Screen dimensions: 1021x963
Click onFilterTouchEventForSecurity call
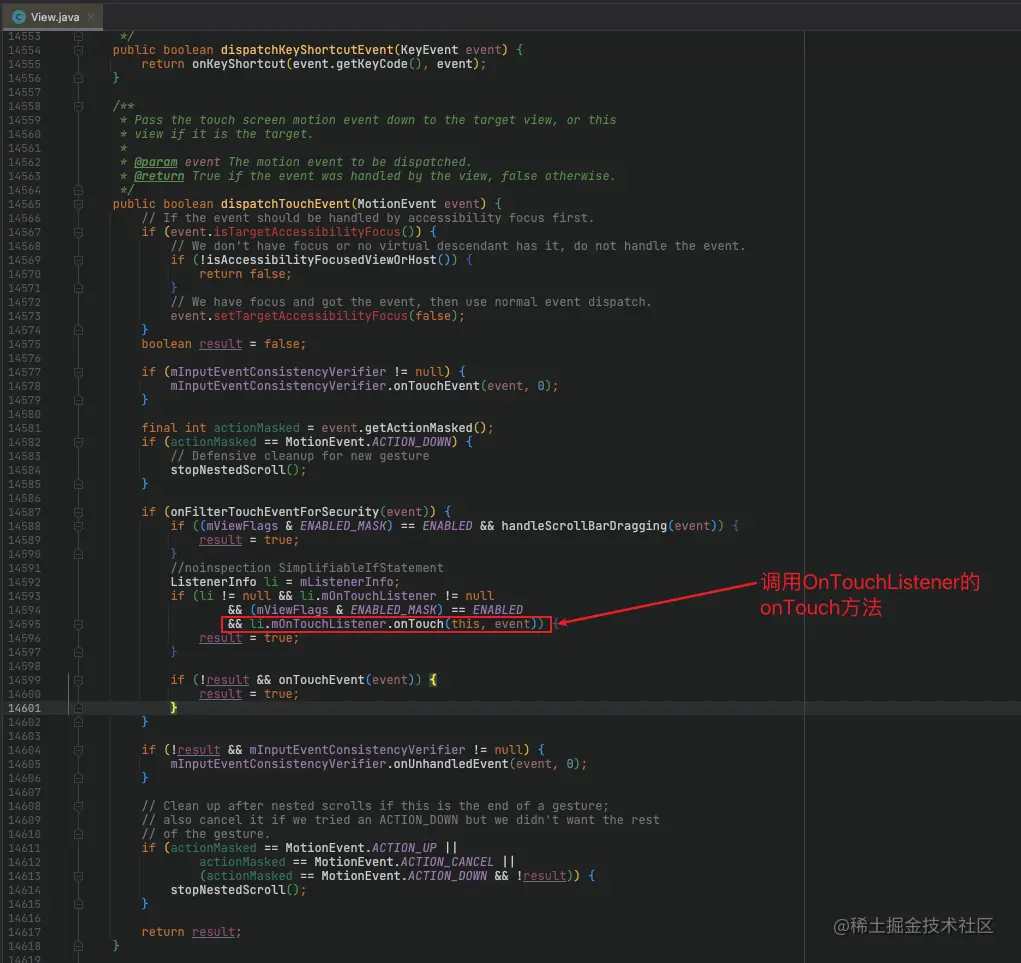(274, 512)
